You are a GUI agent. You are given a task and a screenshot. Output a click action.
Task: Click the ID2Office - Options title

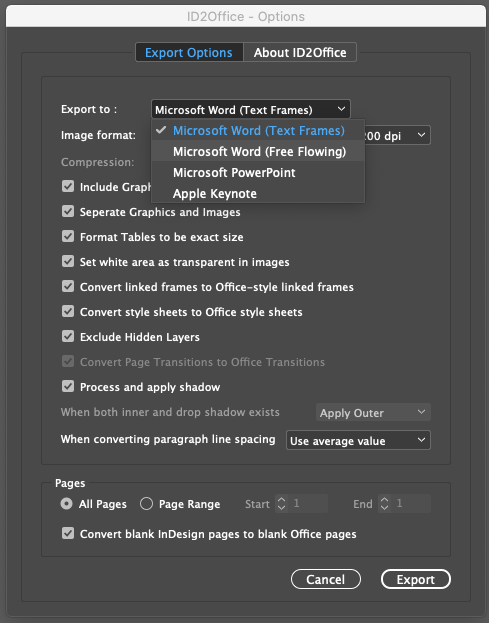[246, 17]
